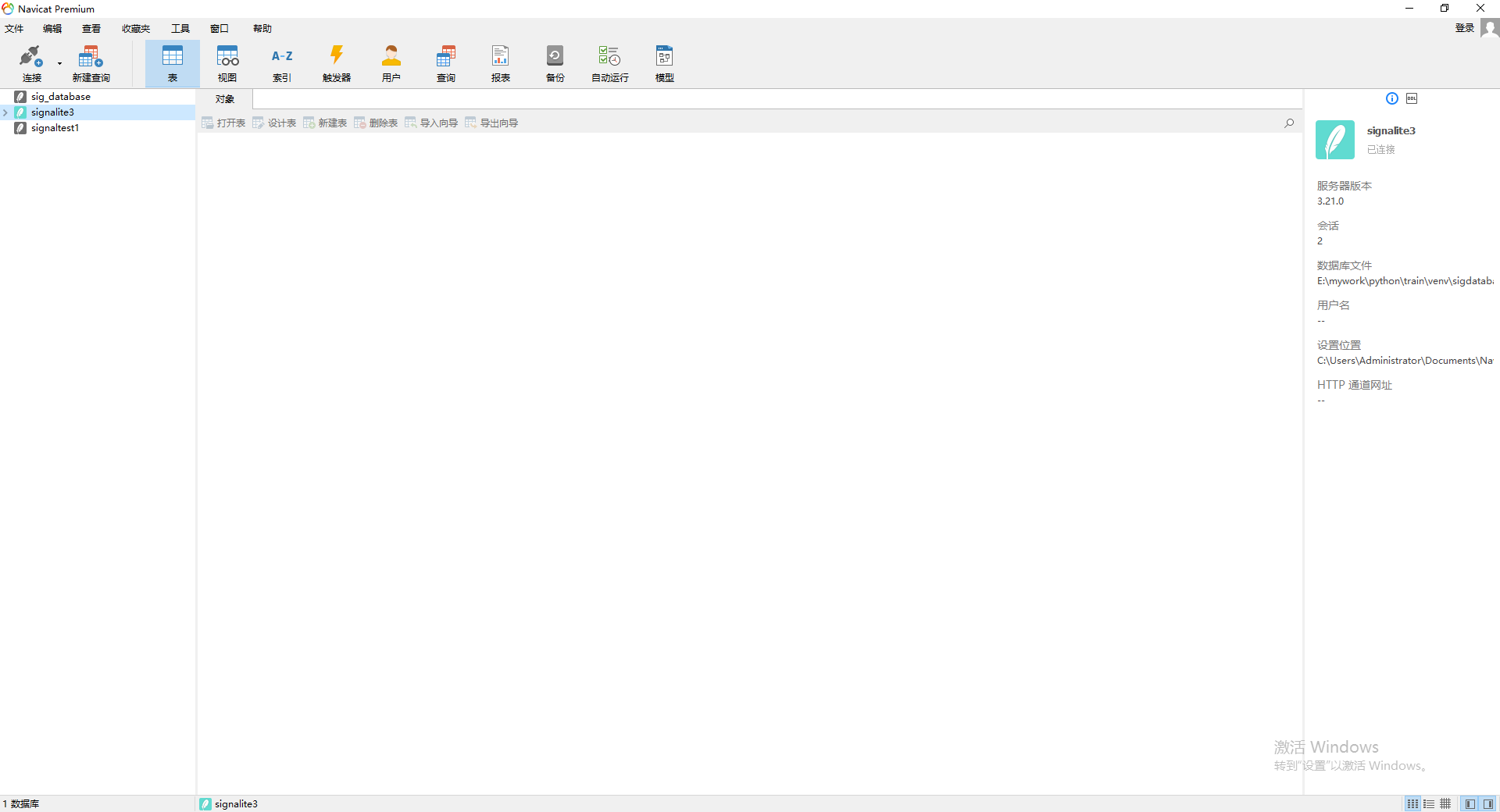Click the 连接 (Connection) toolbar icon

[x=31, y=63]
